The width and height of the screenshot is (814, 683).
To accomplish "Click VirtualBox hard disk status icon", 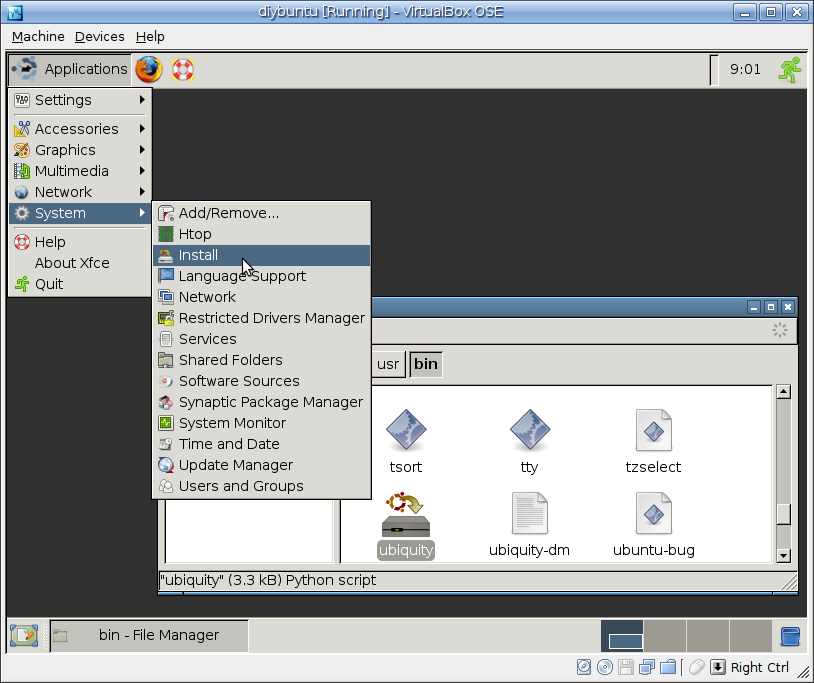I will click(584, 667).
